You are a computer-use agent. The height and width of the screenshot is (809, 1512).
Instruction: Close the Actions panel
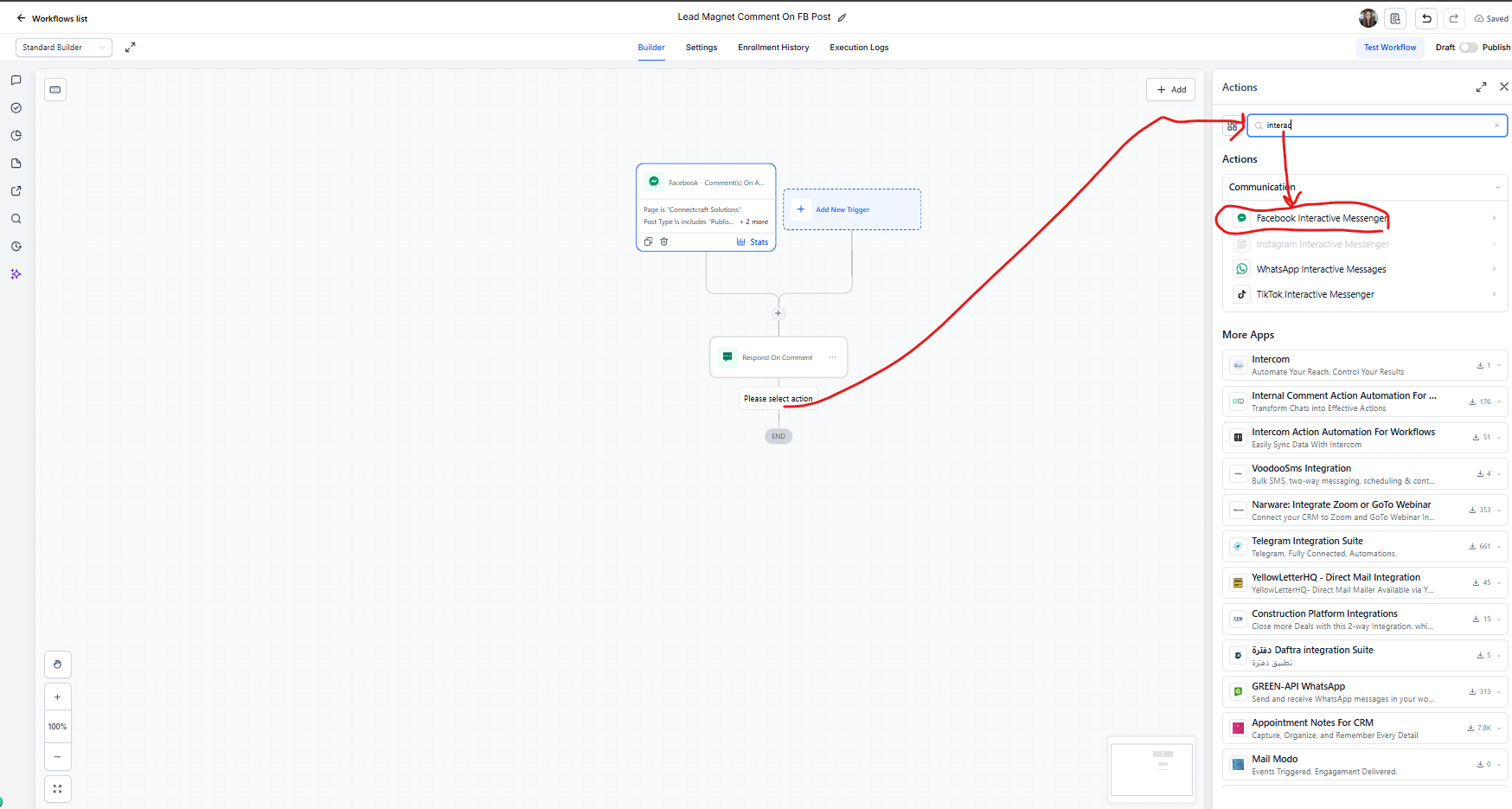[1504, 87]
